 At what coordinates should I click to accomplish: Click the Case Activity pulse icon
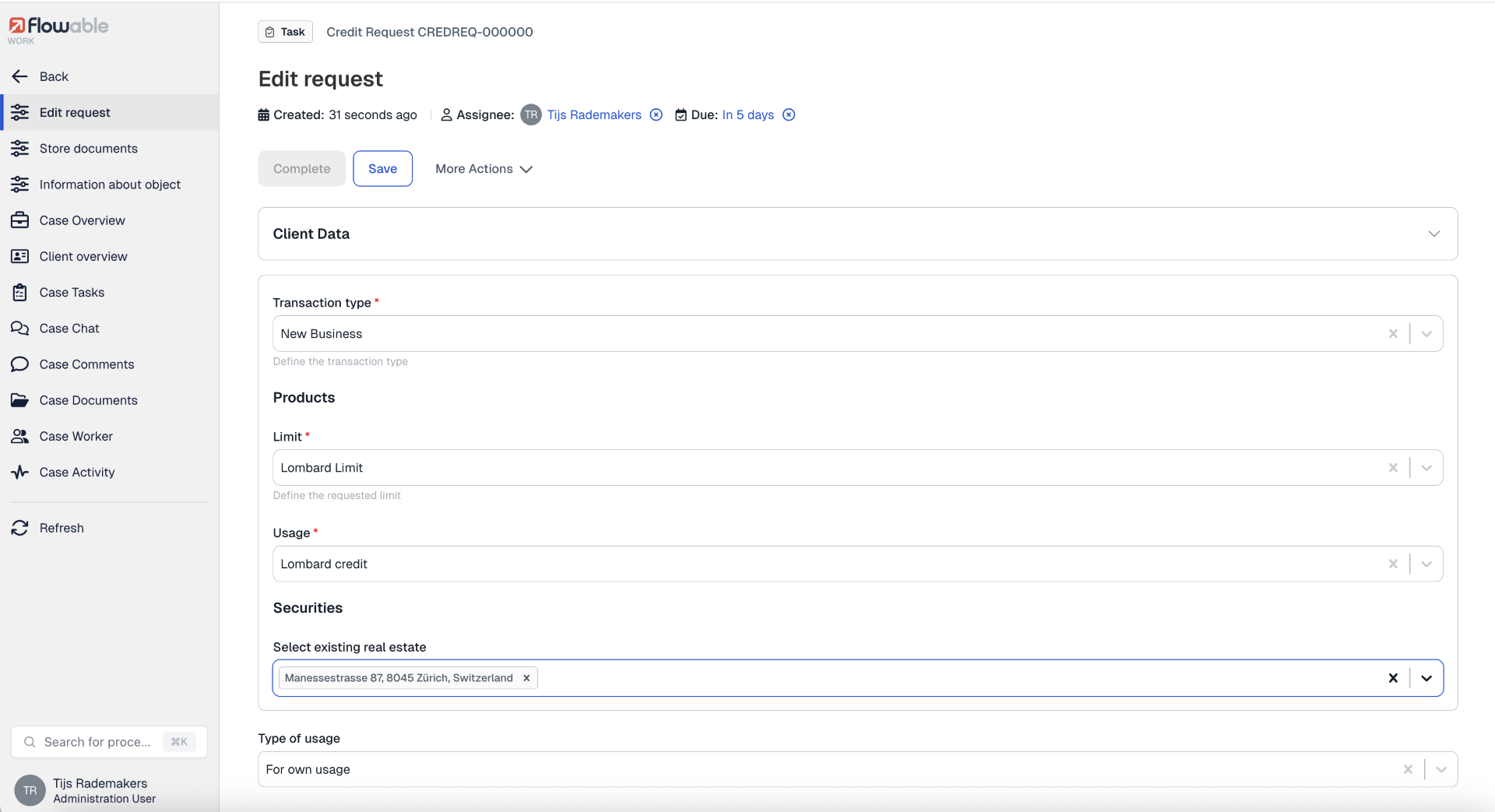click(20, 473)
